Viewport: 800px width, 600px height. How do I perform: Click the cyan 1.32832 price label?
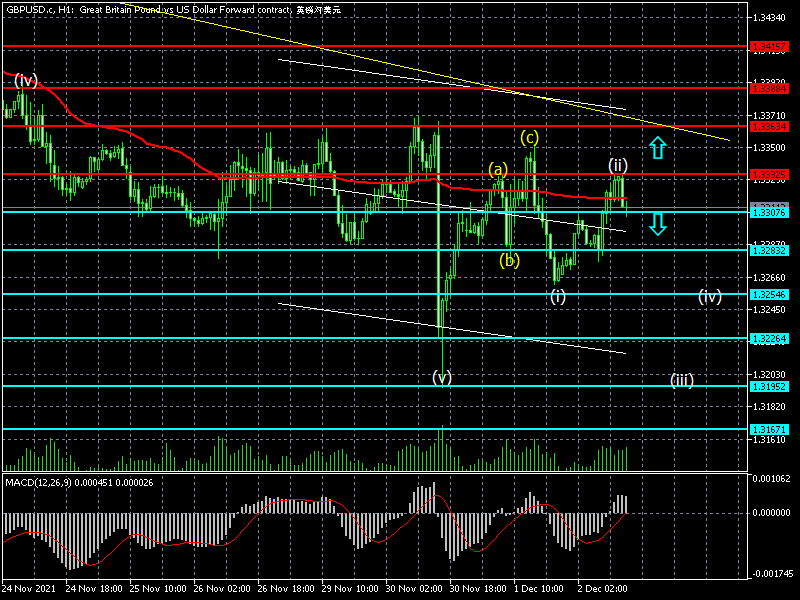click(769, 251)
